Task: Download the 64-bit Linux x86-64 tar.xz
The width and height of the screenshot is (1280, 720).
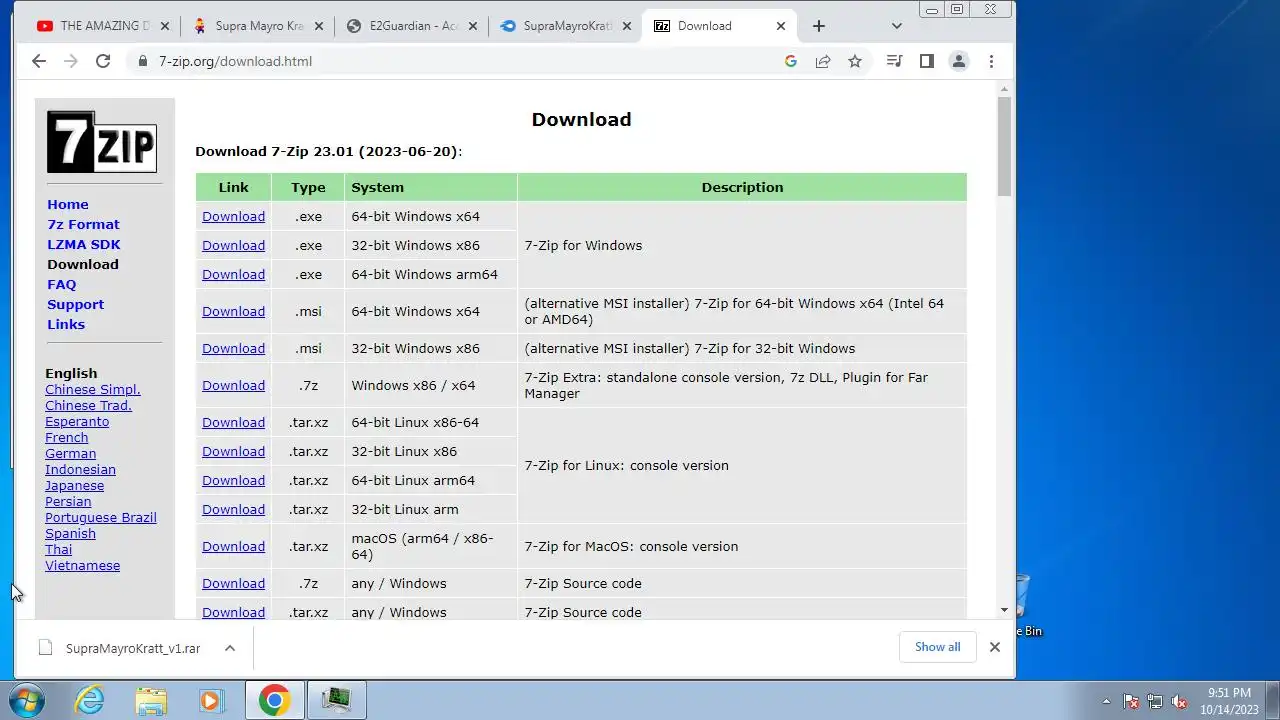Action: 233,422
